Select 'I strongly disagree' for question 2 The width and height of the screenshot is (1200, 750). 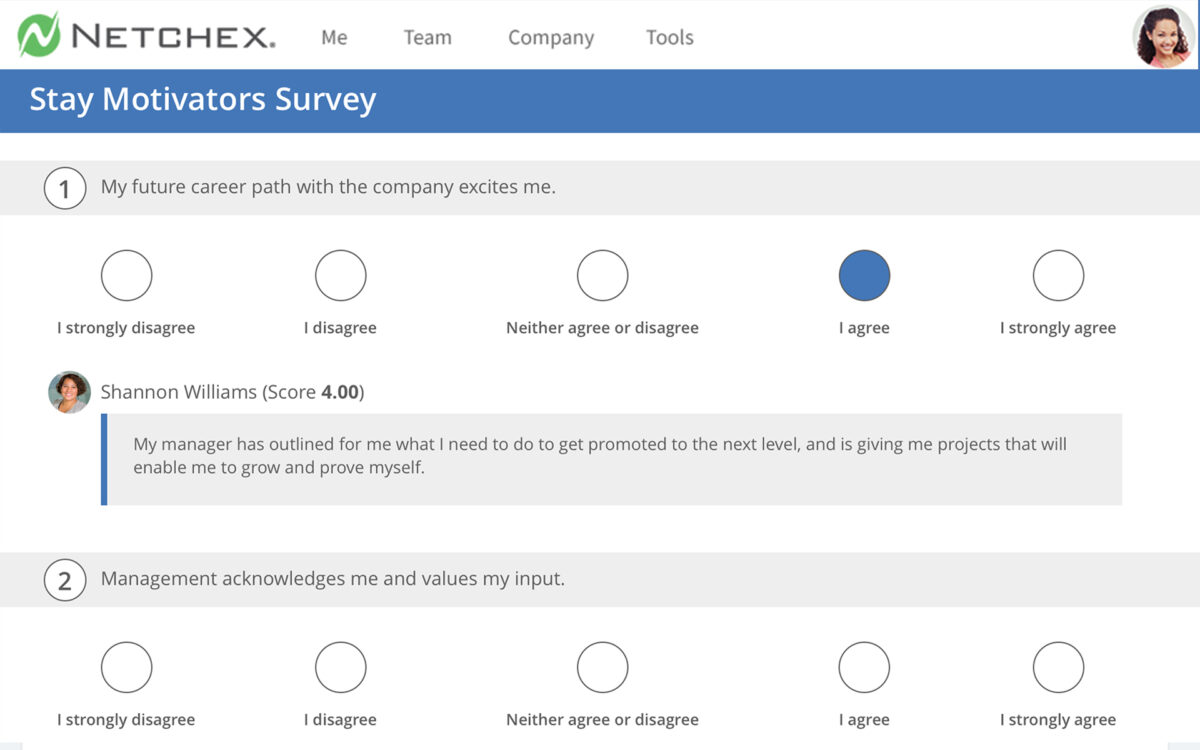click(x=127, y=668)
